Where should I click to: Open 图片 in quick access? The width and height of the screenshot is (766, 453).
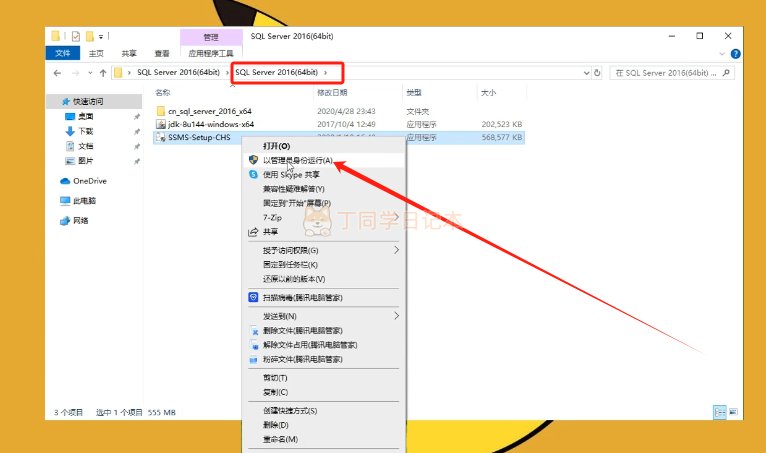coord(85,161)
